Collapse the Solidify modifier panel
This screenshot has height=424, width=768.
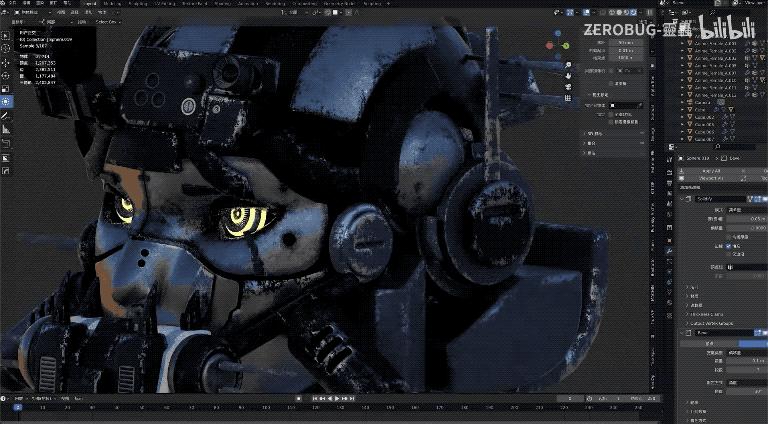coord(682,199)
